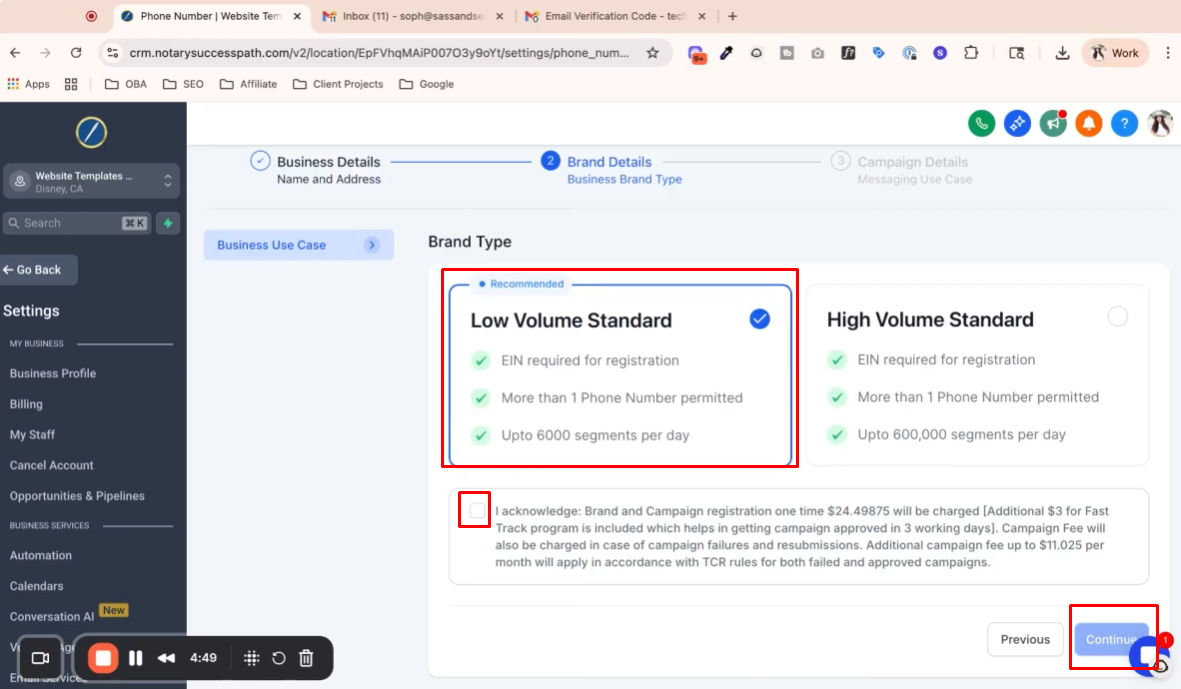Click the camera screenshot extension icon
1181x689 pixels.
point(817,53)
